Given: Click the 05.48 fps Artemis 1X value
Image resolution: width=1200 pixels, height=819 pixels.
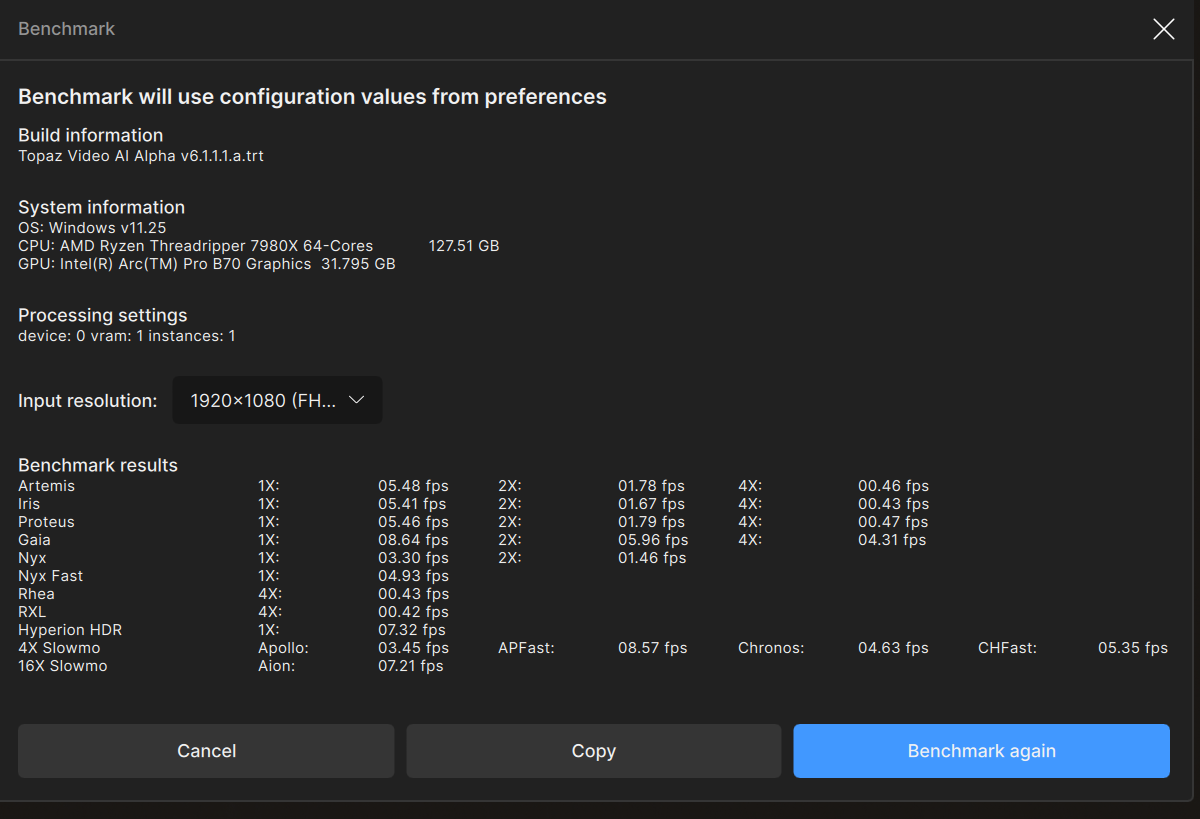Looking at the screenshot, I should (413, 486).
